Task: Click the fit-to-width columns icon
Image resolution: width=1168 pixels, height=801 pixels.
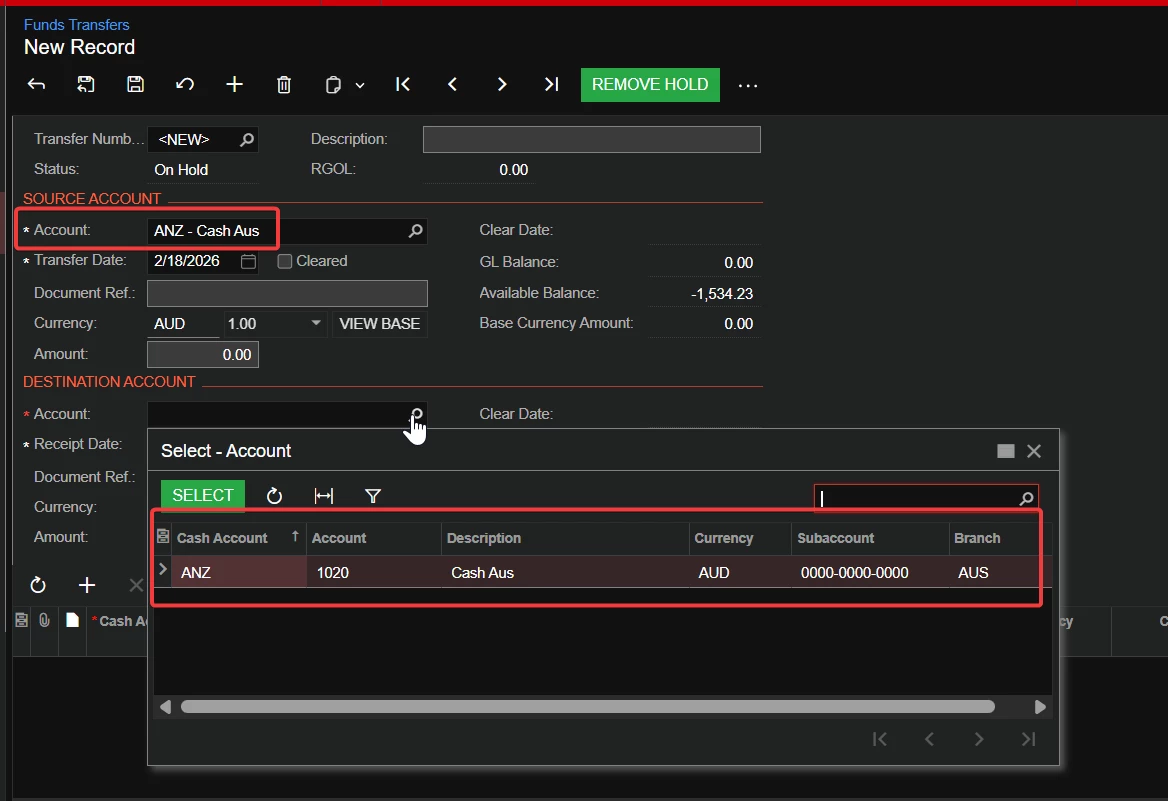Action: tap(324, 496)
